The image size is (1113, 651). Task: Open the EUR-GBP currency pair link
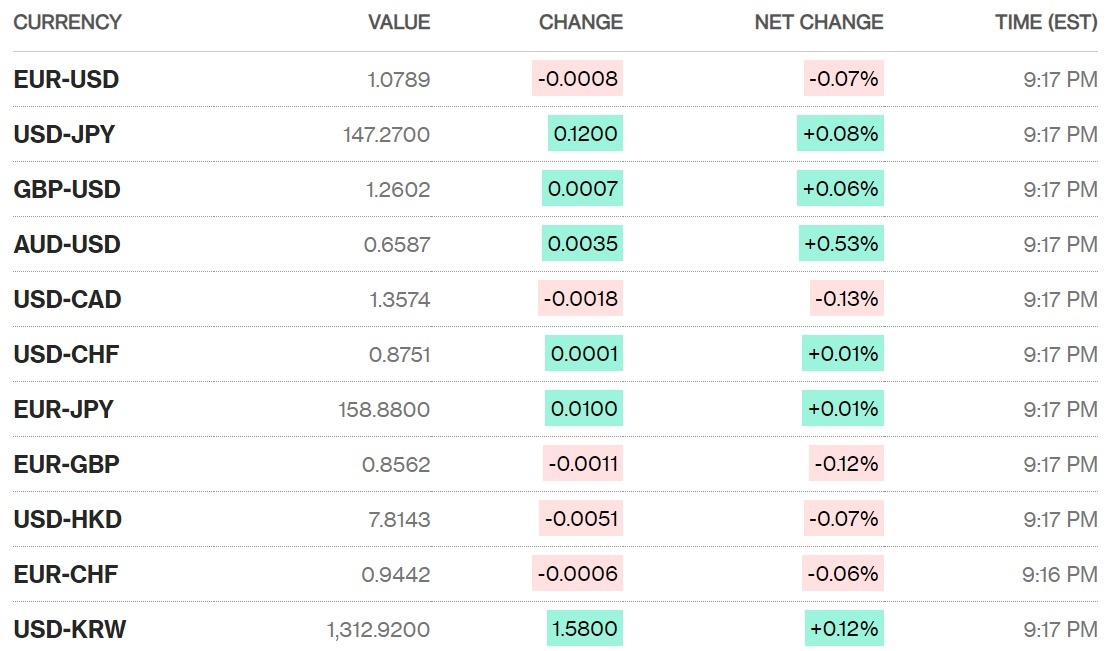pos(67,464)
